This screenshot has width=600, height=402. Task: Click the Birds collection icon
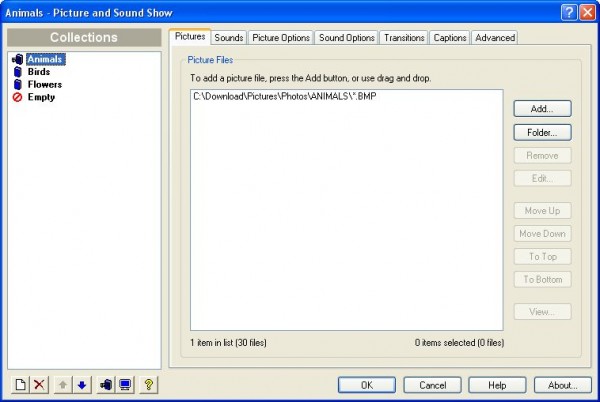[18, 72]
